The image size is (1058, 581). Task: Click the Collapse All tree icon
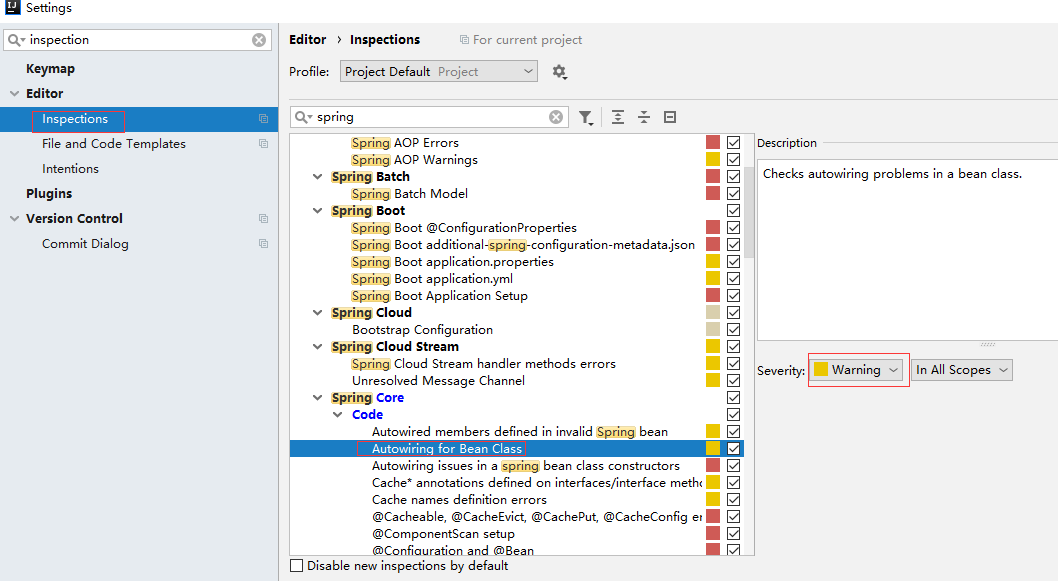(x=644, y=117)
